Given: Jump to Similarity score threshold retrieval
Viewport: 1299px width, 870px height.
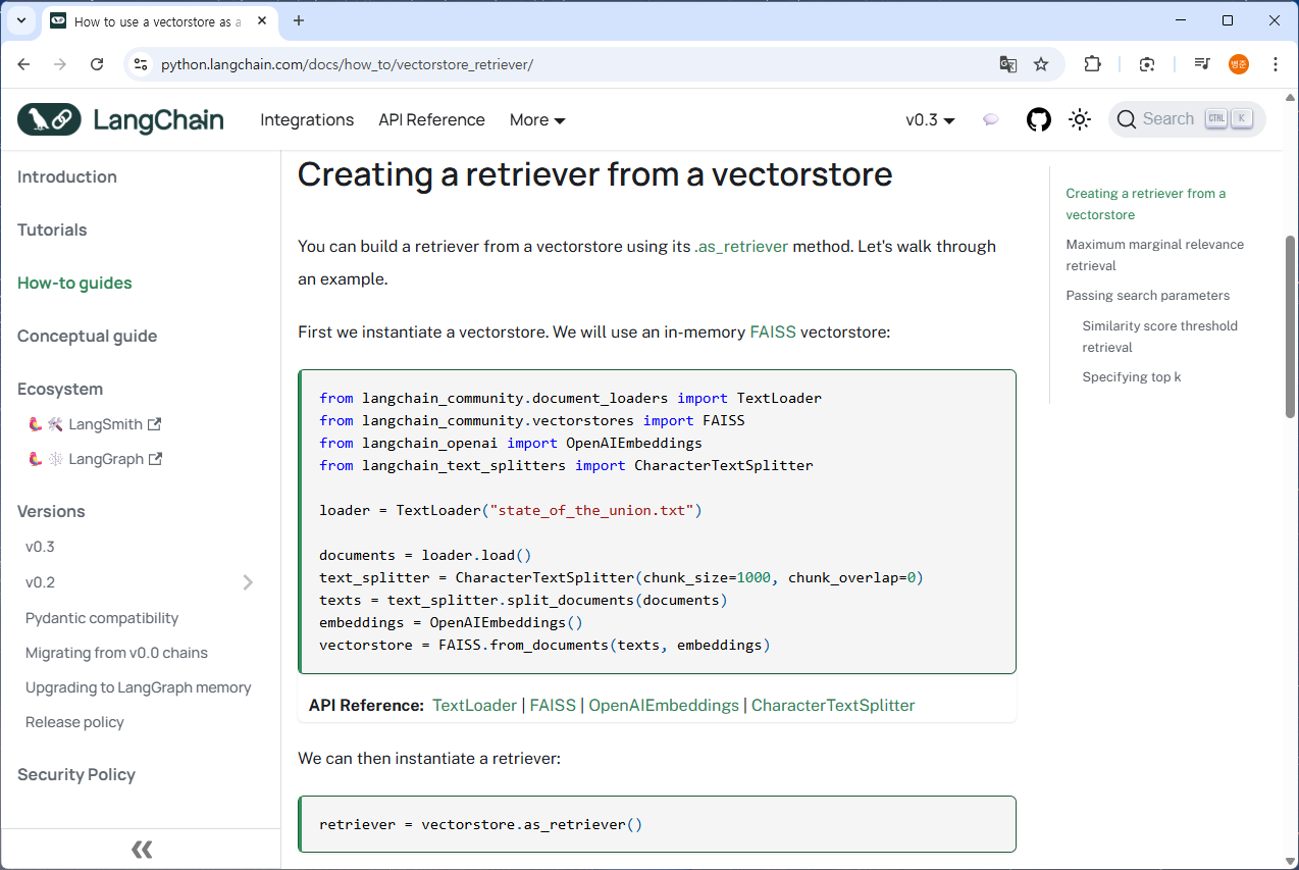Looking at the screenshot, I should 1160,337.
